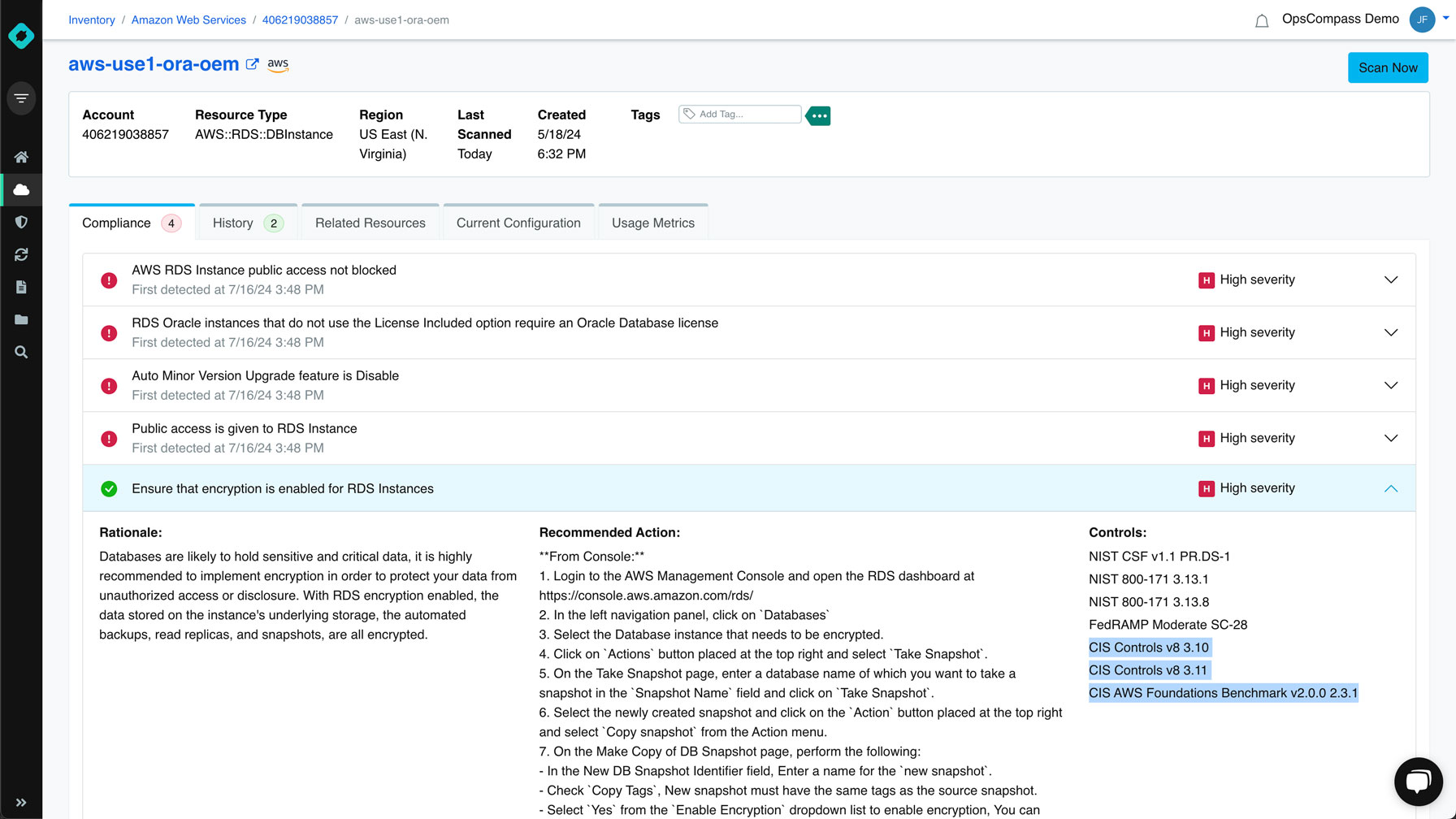Expand the Oracle Database license finding chevron
The width and height of the screenshot is (1456, 819).
[x=1391, y=332]
